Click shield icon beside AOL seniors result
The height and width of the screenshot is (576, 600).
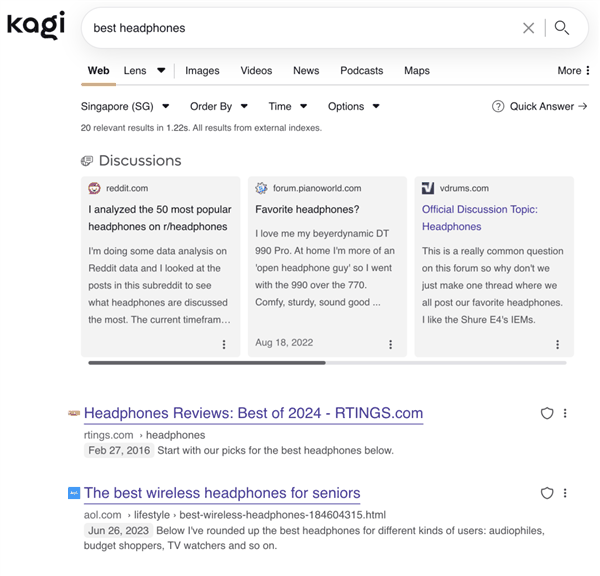pyautogui.click(x=547, y=493)
